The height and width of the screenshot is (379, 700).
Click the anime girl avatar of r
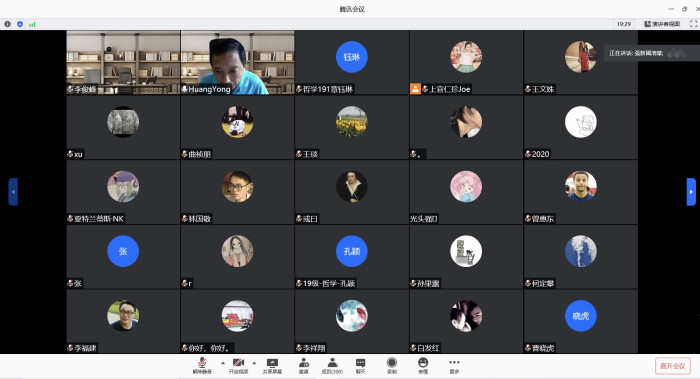tap(238, 251)
